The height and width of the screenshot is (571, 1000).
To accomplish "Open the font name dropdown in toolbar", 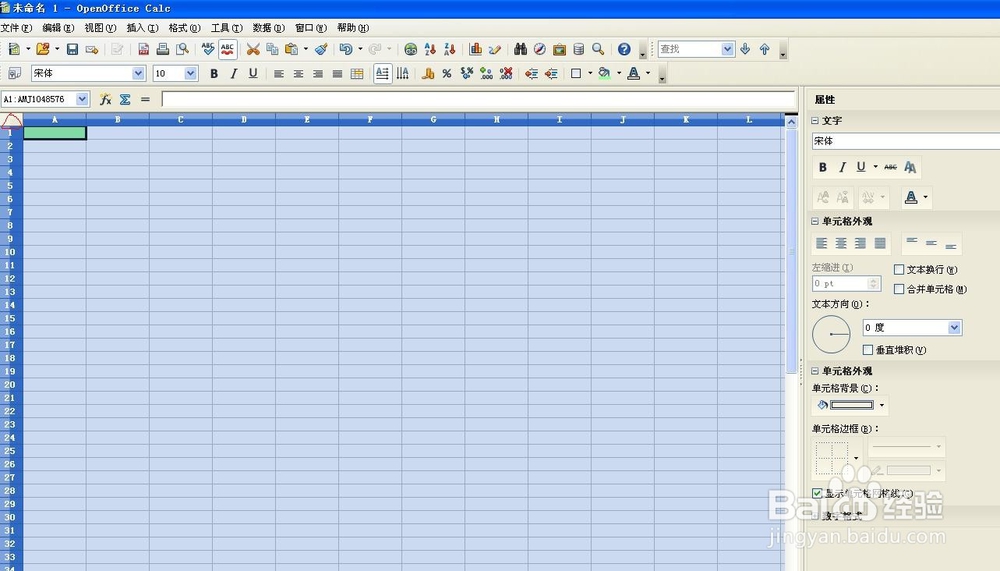I will tap(138, 73).
